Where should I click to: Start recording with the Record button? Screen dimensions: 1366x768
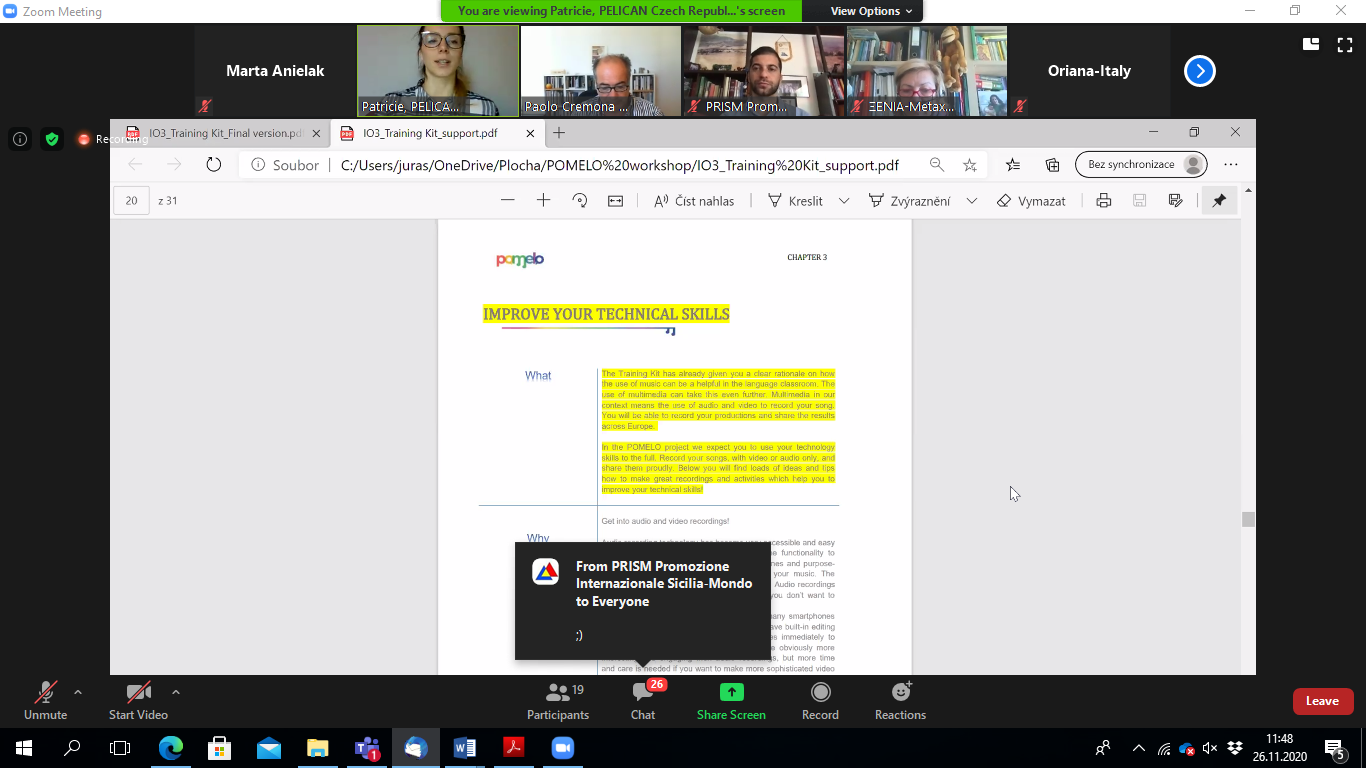[x=820, y=700]
